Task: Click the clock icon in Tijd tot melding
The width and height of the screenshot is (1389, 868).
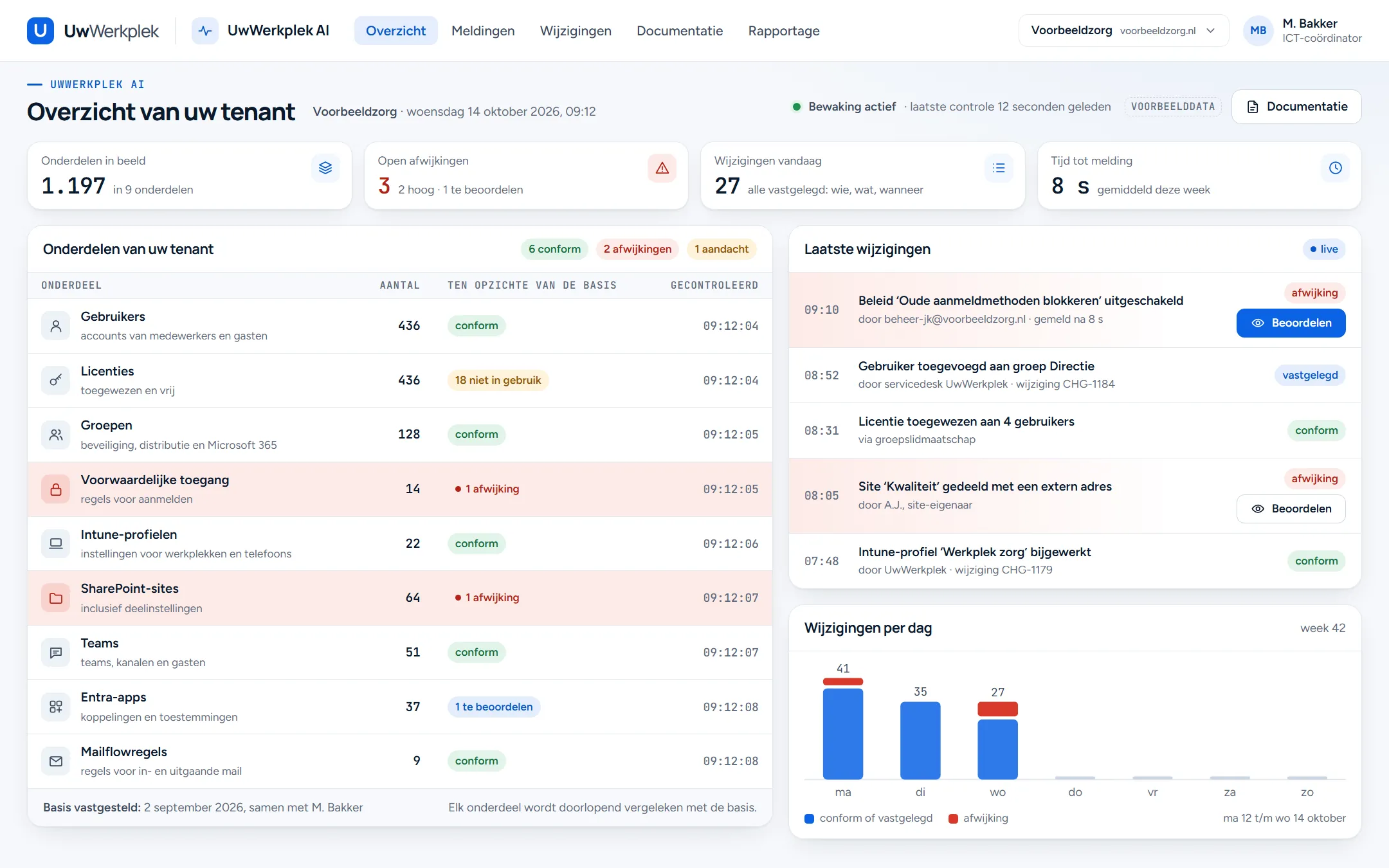Action: click(x=1335, y=168)
